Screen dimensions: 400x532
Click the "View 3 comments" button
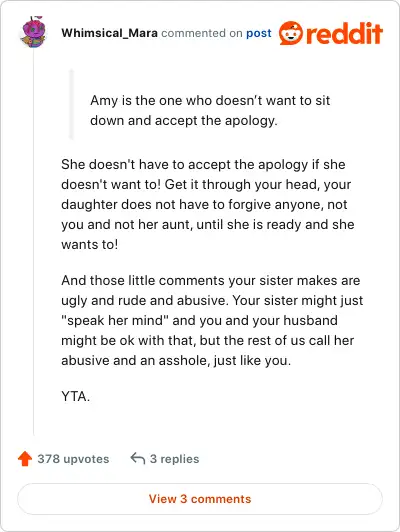pos(200,499)
